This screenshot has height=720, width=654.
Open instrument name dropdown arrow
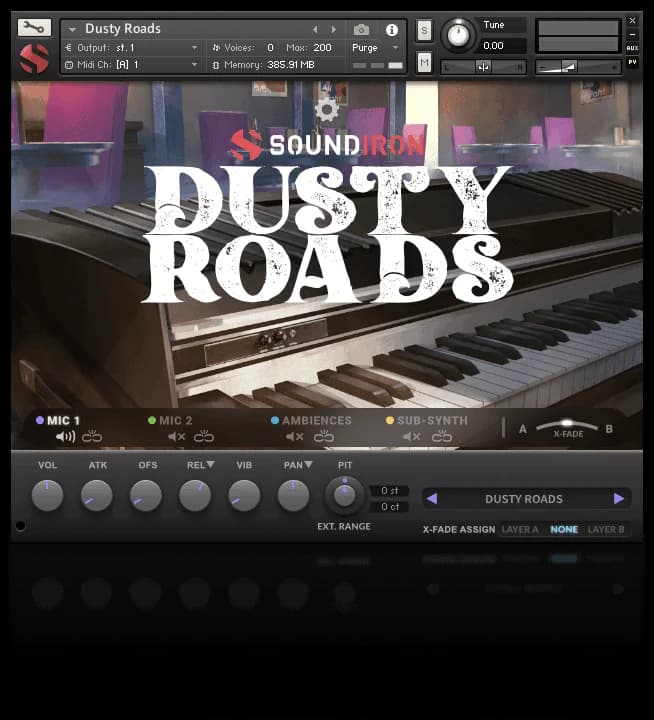(x=72, y=29)
